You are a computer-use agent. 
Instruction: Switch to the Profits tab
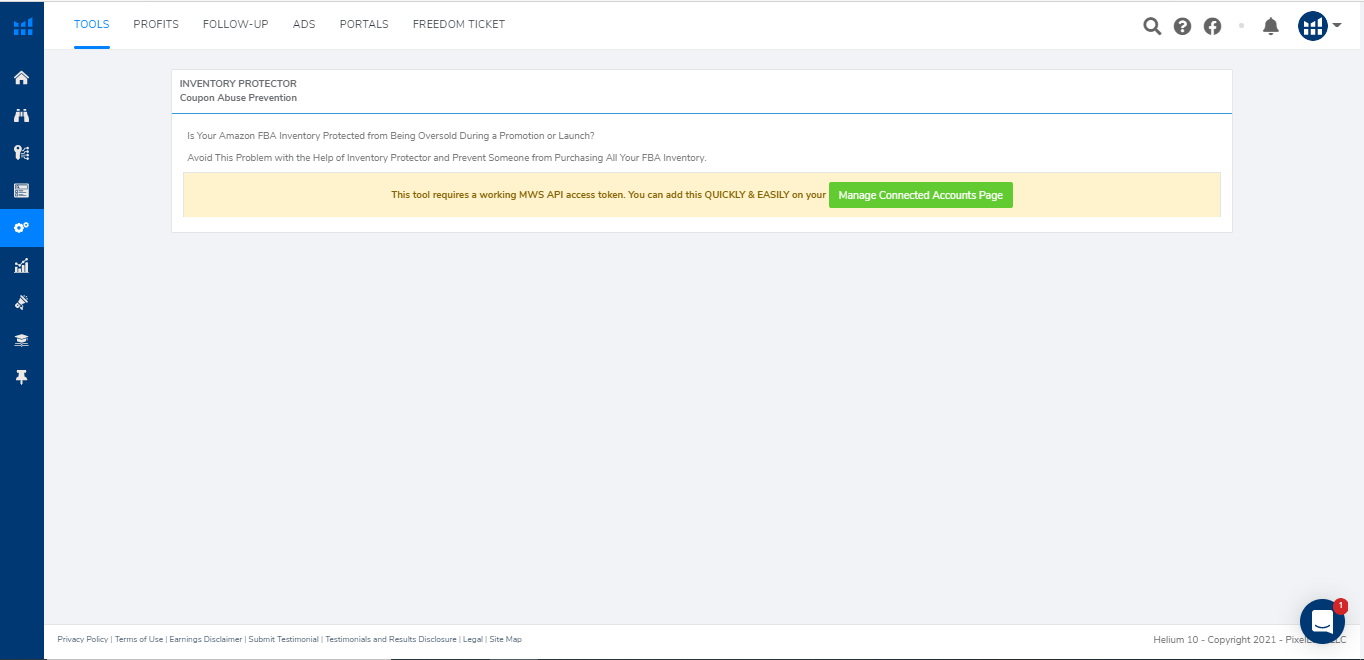[x=156, y=24]
